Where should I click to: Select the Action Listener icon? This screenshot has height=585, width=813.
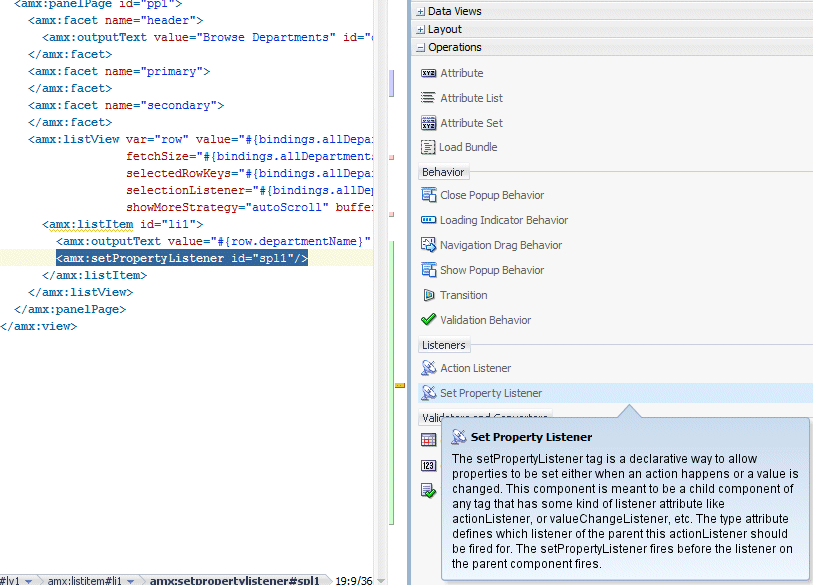[428, 368]
